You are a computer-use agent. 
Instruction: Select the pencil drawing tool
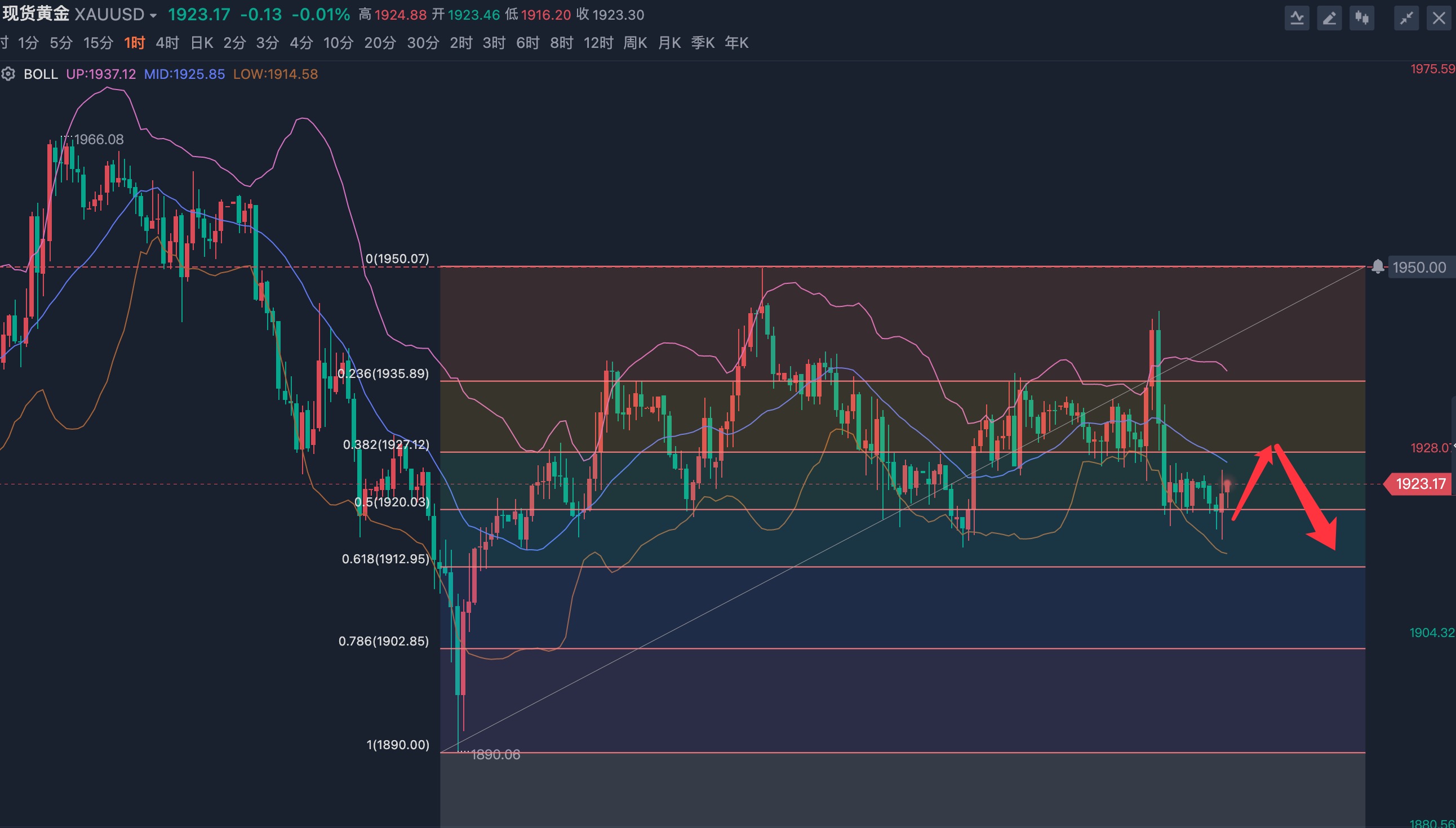tap(1329, 18)
